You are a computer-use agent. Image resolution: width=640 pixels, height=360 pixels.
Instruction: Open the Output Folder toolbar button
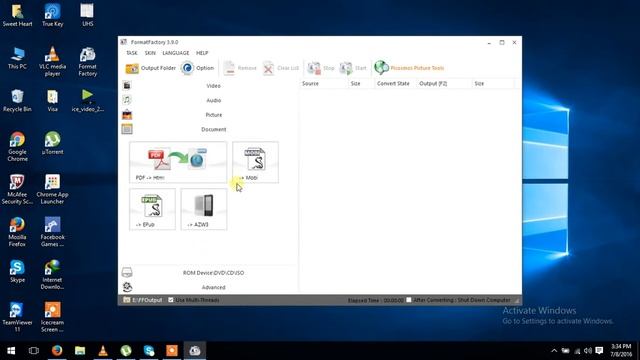(x=150, y=68)
